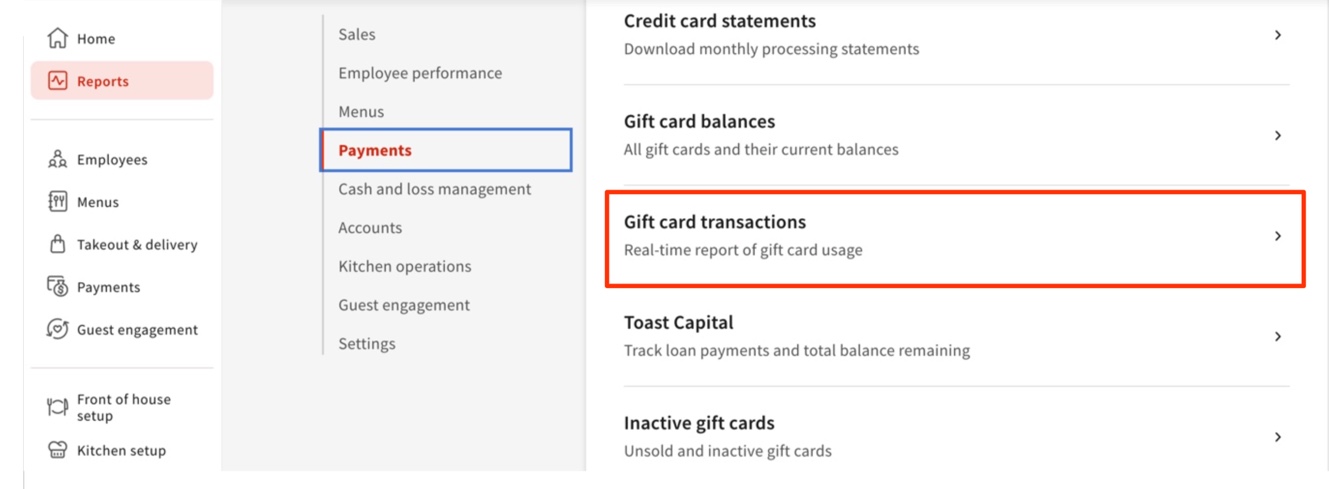Open Employee performance reports section

[x=420, y=73]
